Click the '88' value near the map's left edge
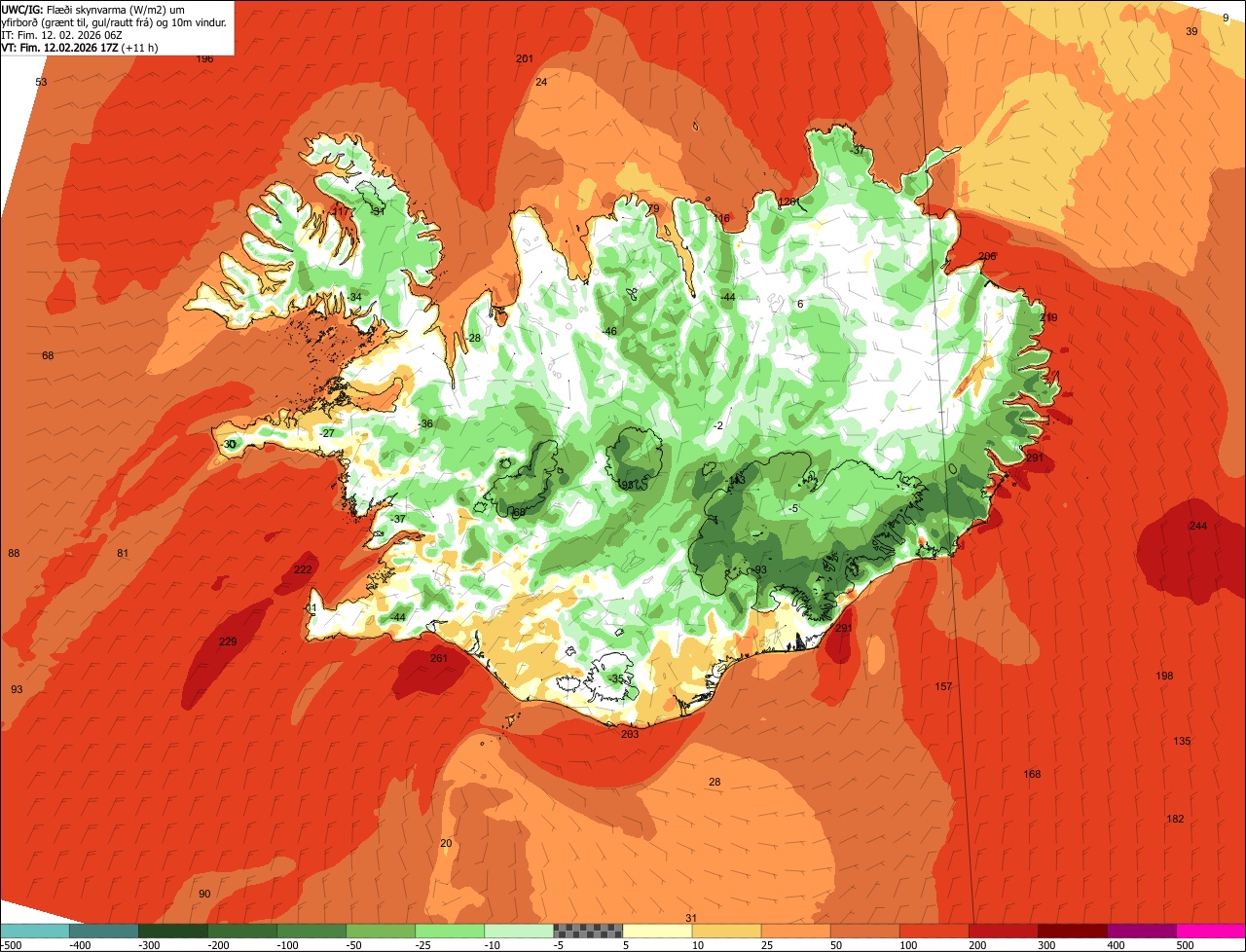Screen dimensions: 1246x952 tap(14, 554)
